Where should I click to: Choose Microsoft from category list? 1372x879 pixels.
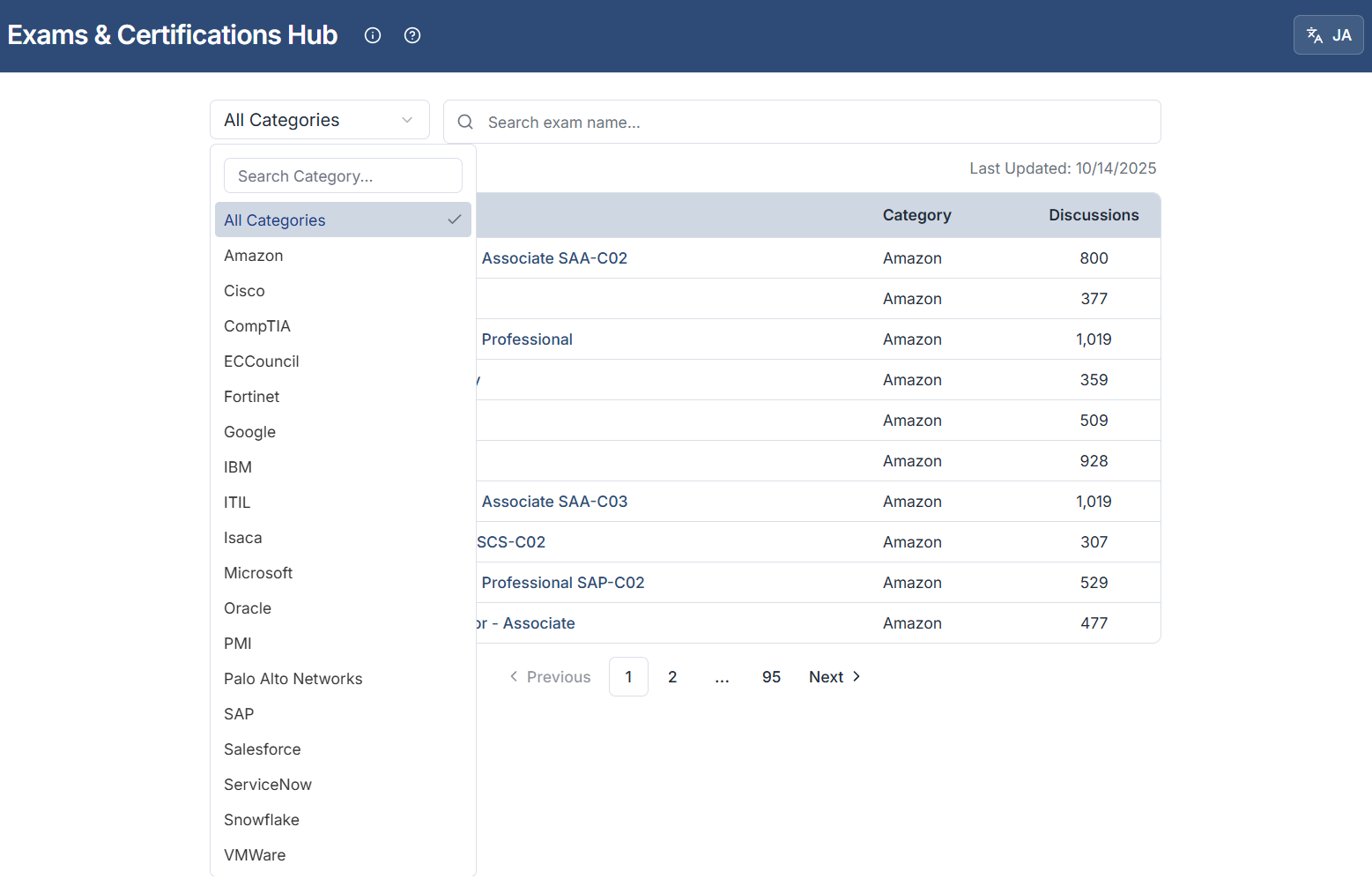click(343, 572)
